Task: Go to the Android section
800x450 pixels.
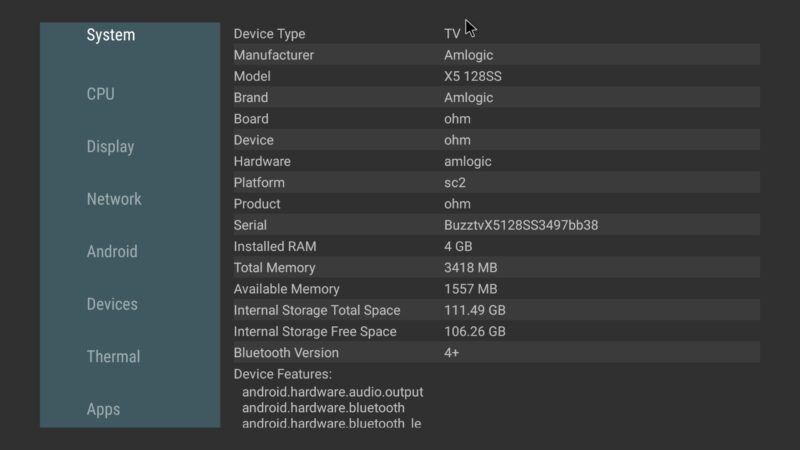Action: pos(112,252)
